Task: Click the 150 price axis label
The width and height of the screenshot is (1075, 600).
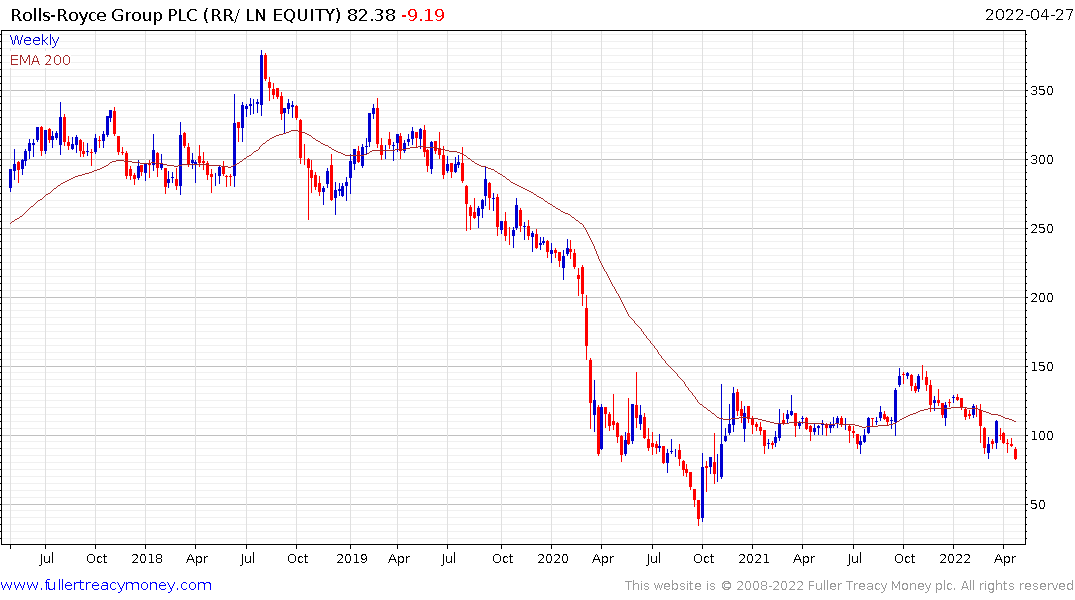Action: 1042,367
